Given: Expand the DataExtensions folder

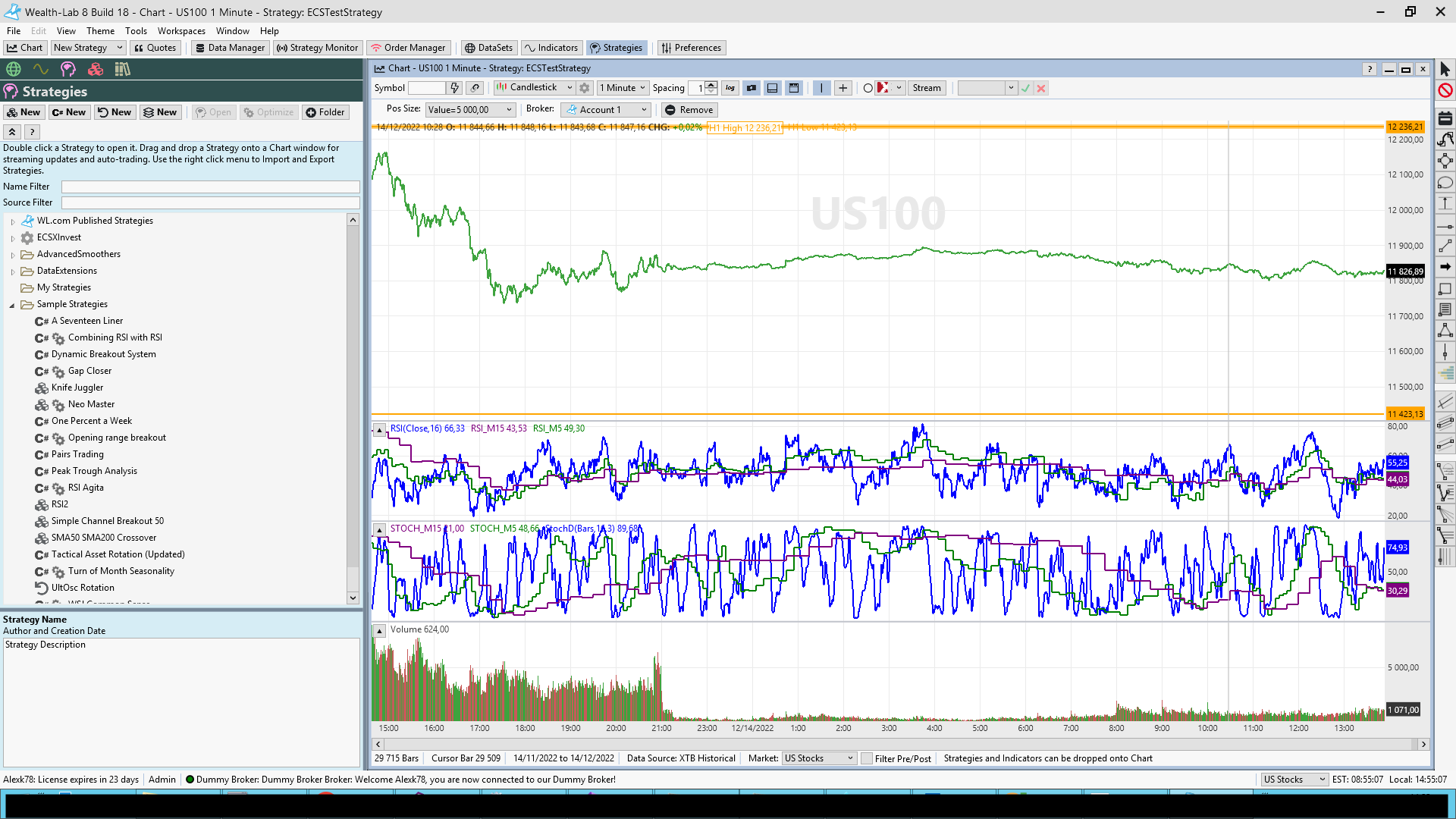Looking at the screenshot, I should [x=13, y=271].
